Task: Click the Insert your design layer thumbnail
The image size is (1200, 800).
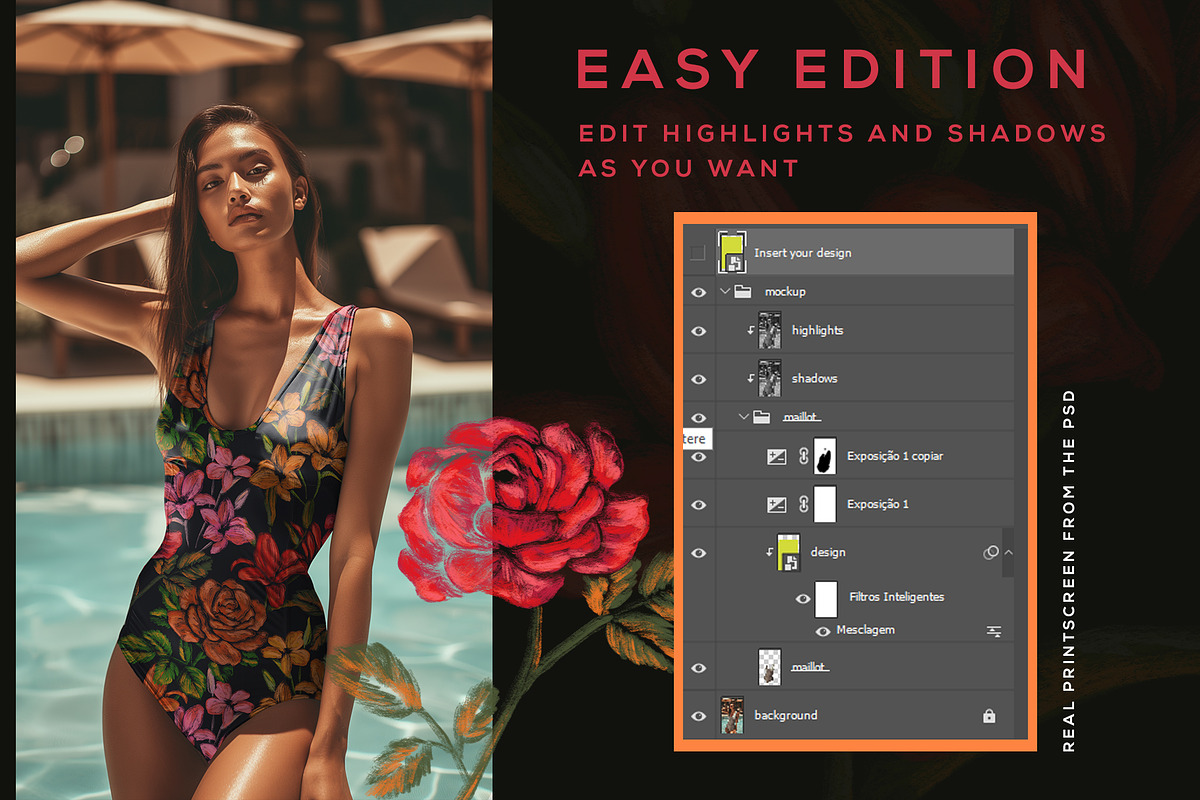Action: pos(732,253)
